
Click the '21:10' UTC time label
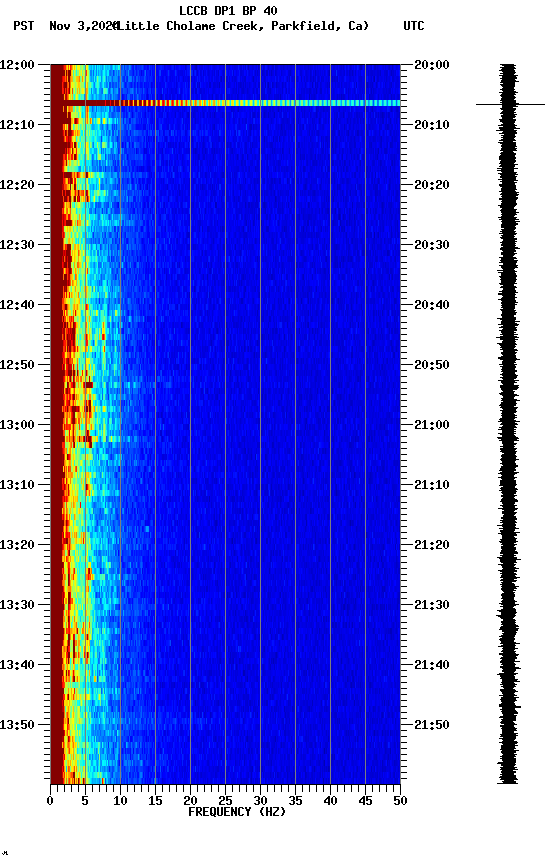click(x=432, y=485)
